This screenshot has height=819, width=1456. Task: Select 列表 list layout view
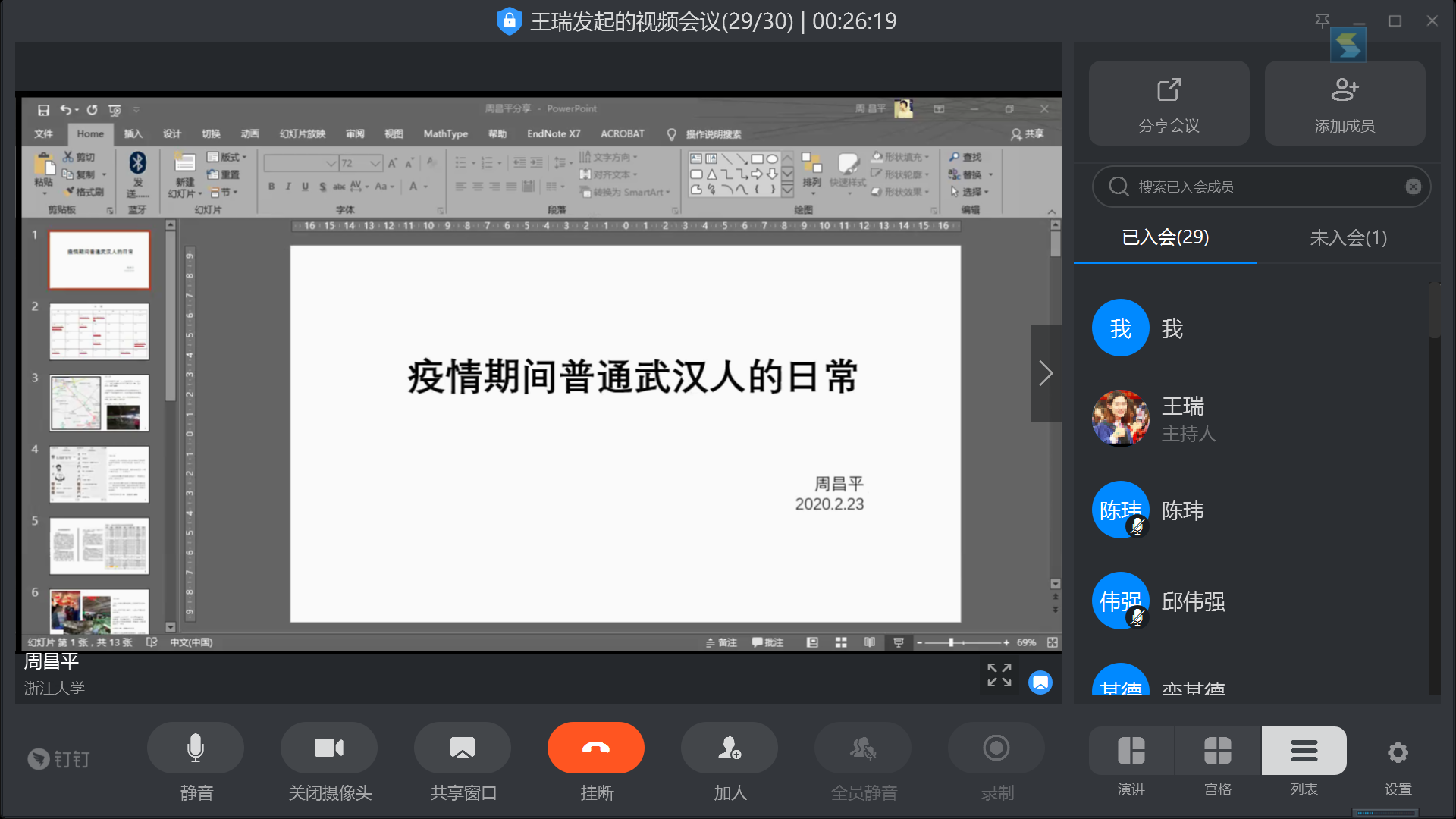pos(1304,751)
